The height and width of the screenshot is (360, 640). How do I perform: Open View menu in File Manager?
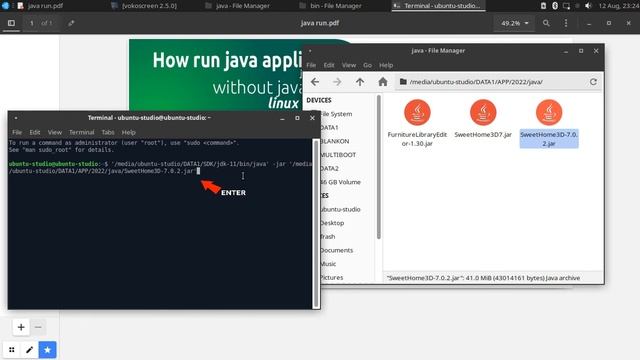(x=349, y=65)
